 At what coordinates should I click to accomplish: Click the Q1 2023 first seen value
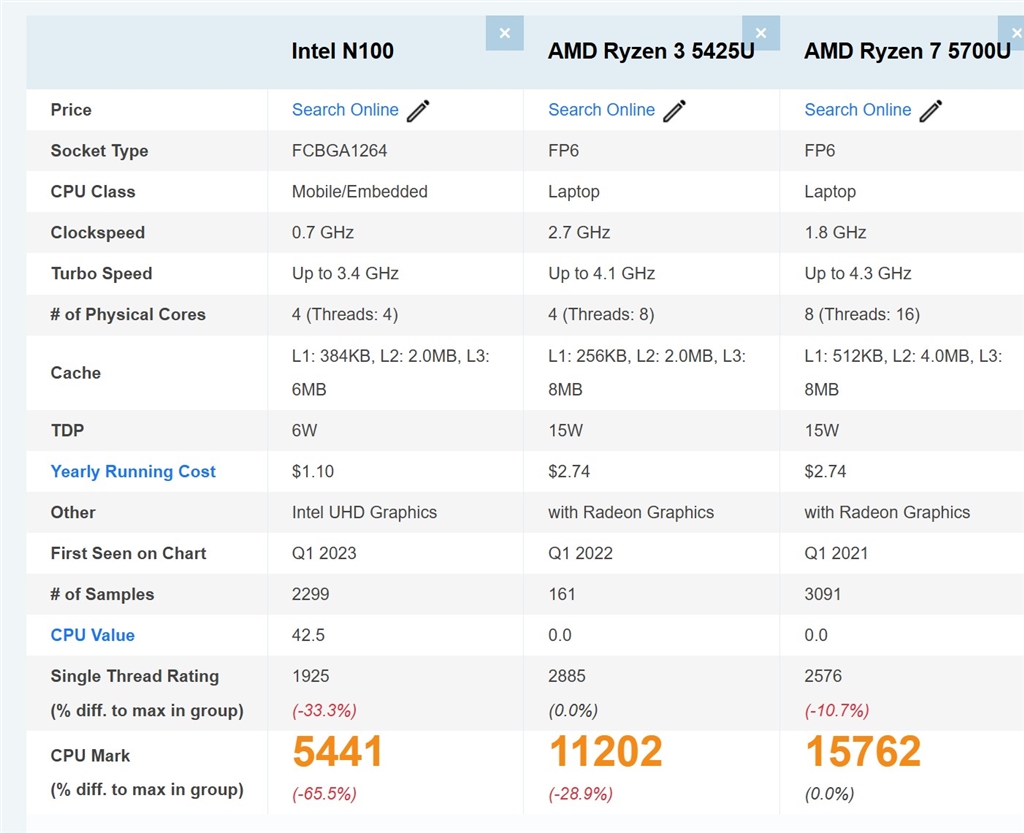324,554
